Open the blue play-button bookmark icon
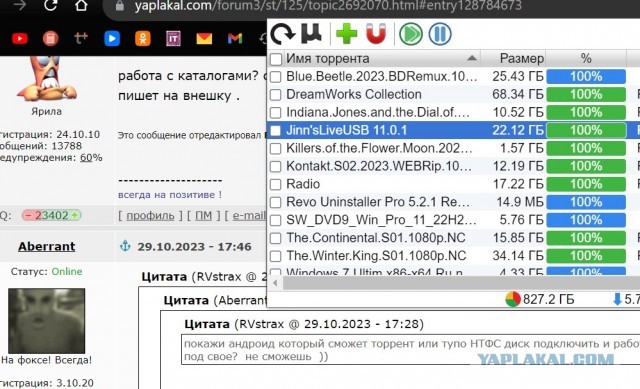The height and width of the screenshot is (389, 640). pyautogui.click(x=112, y=39)
